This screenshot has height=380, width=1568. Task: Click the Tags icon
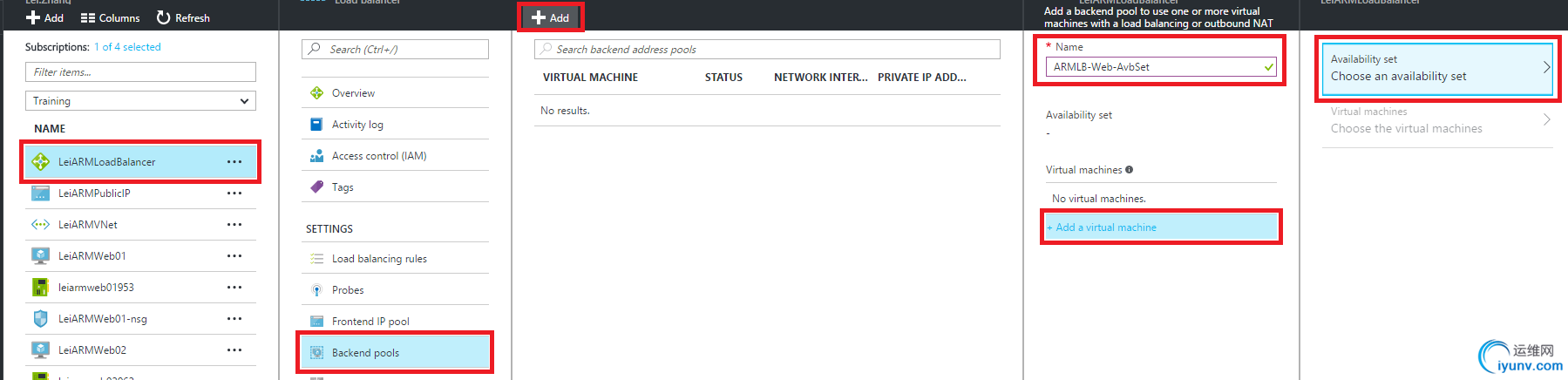317,187
